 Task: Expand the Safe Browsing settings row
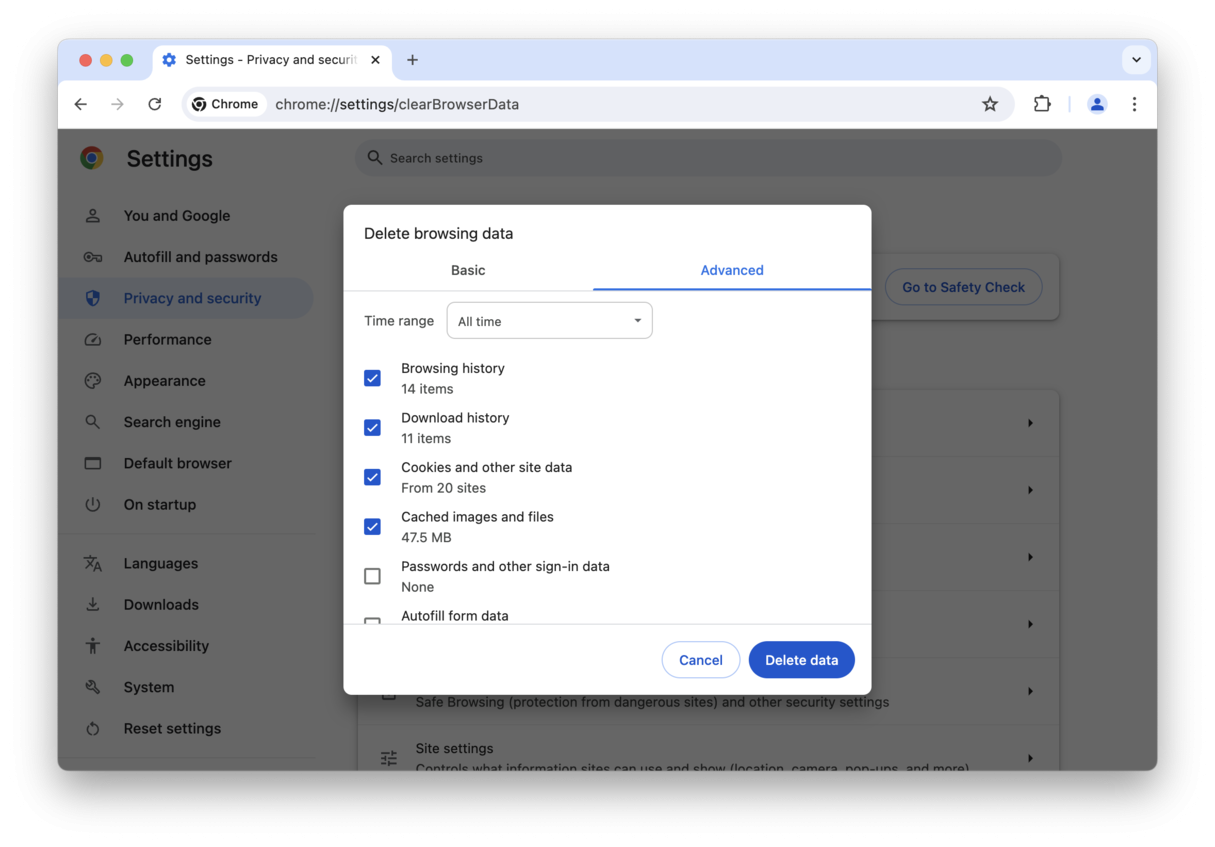point(1031,690)
